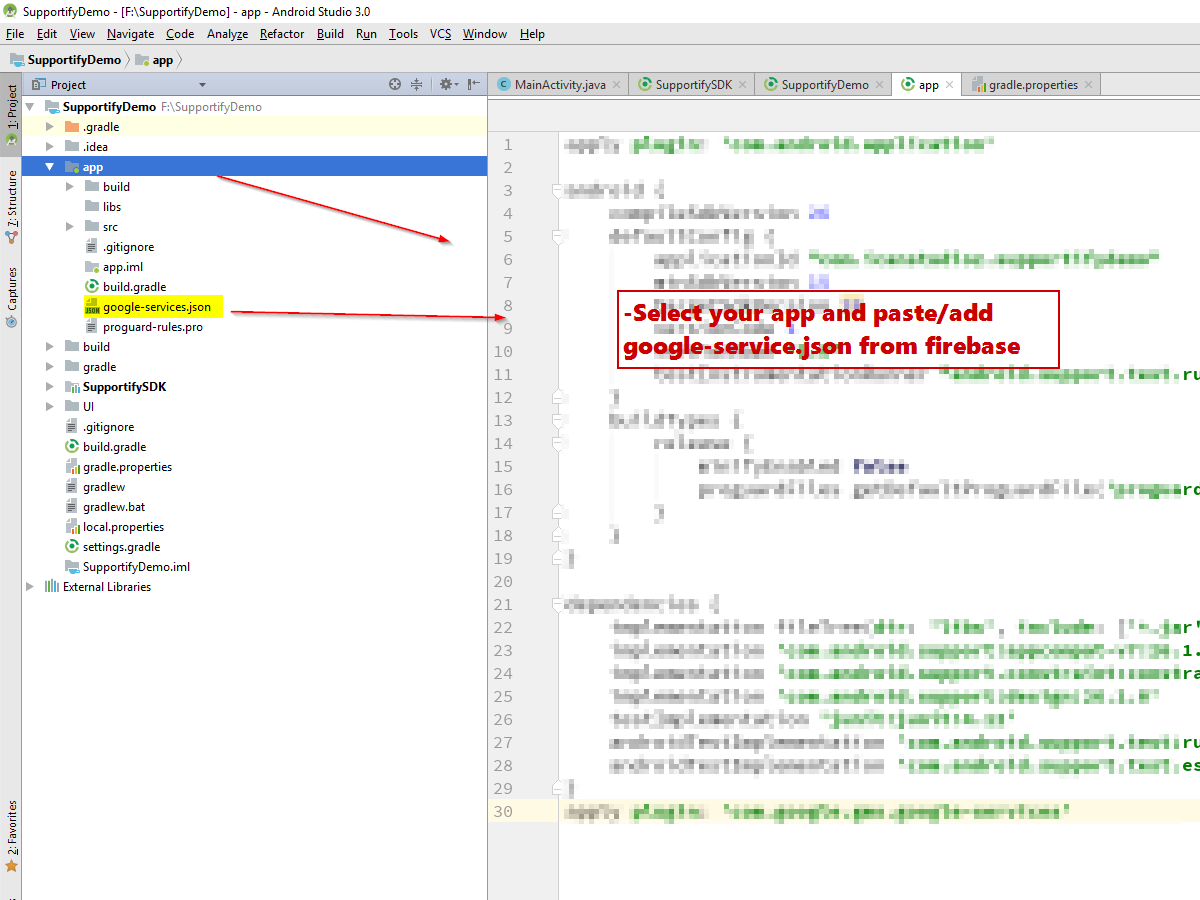
Task: Expand the SupportifySDK module
Action: point(49,387)
